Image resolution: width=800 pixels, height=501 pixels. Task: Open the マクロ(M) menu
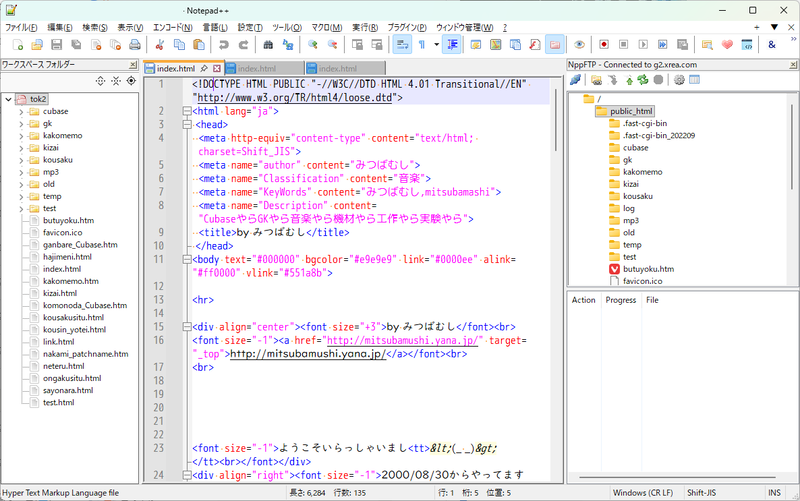[x=327, y=28]
